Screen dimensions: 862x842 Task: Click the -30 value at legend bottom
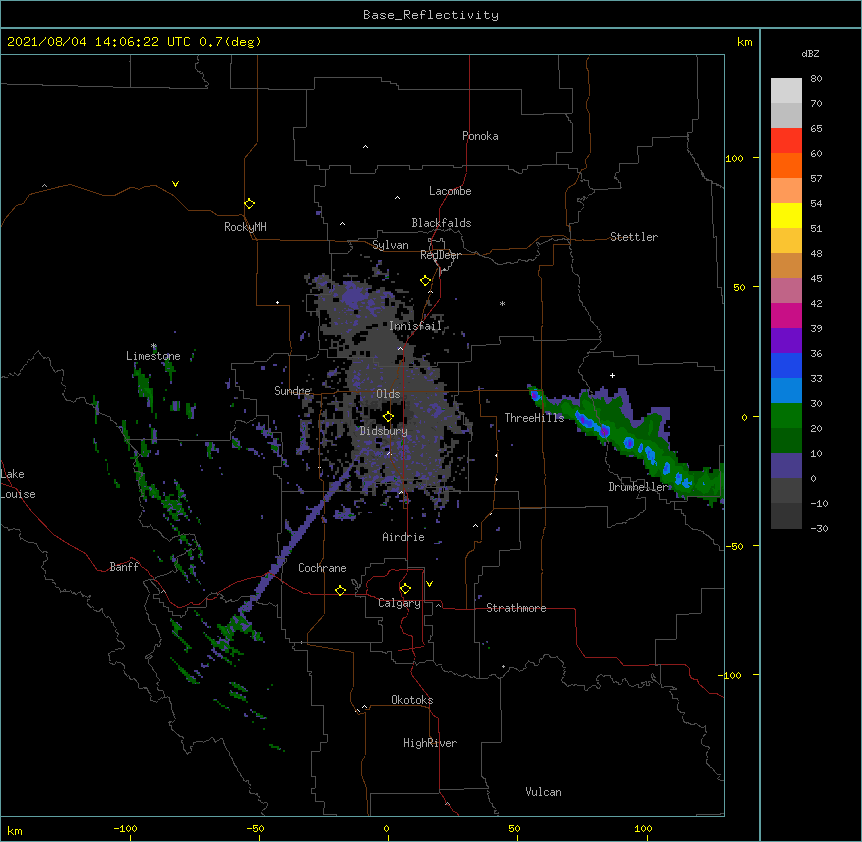tap(819, 529)
